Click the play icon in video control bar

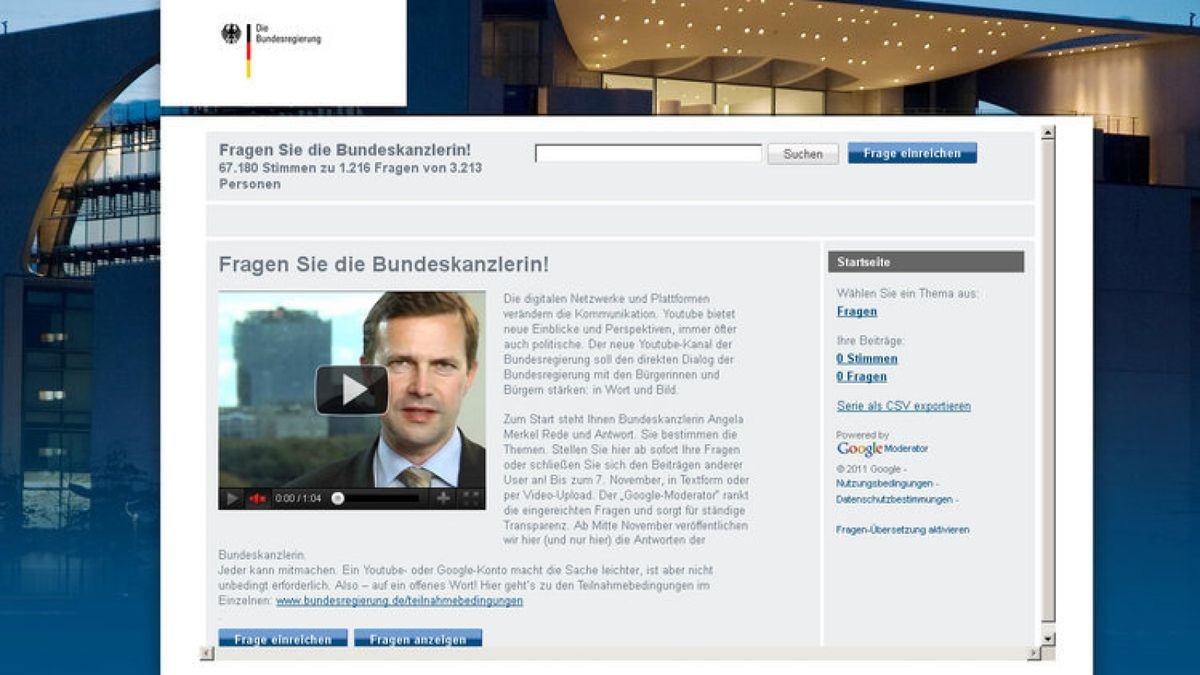pyautogui.click(x=231, y=497)
